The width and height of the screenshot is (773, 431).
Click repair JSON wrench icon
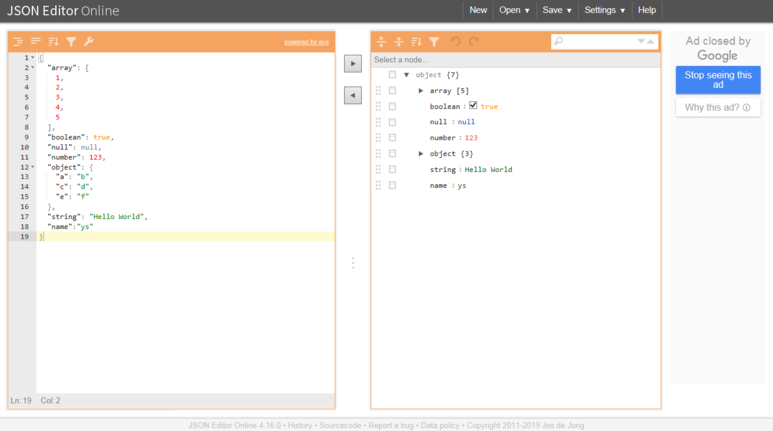(x=89, y=42)
